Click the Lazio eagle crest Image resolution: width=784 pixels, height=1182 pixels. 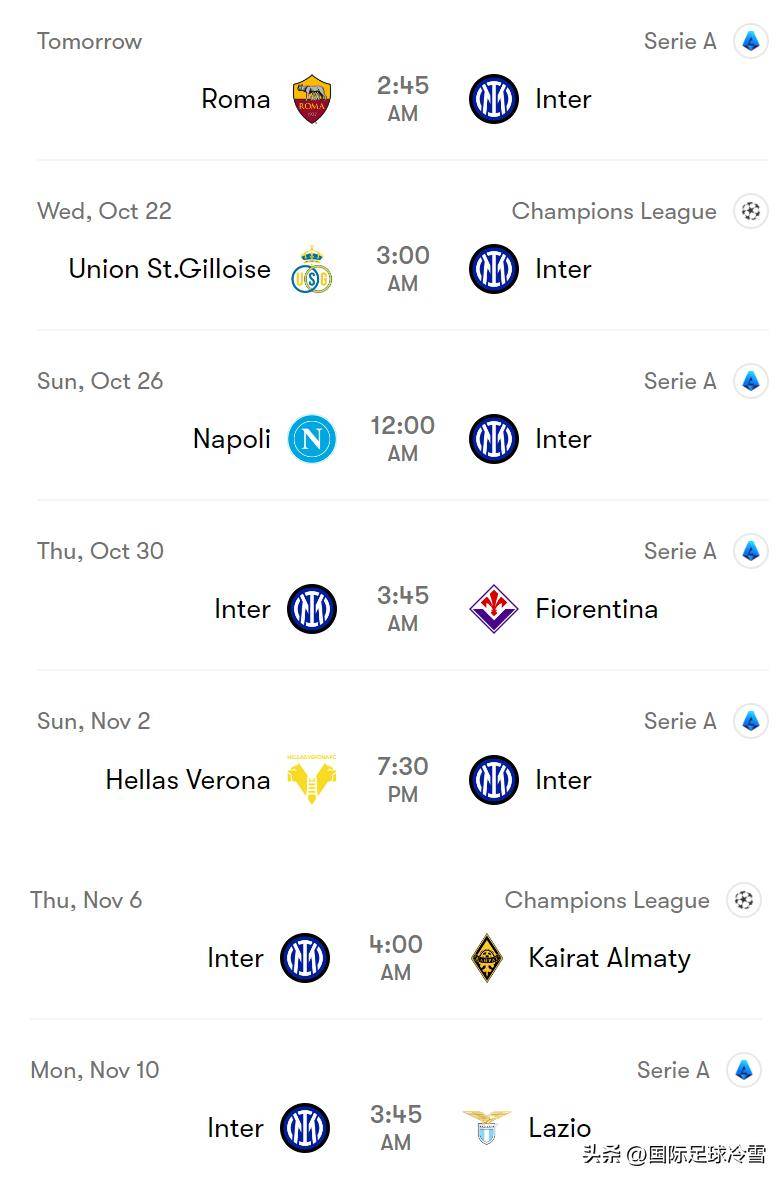click(487, 1128)
